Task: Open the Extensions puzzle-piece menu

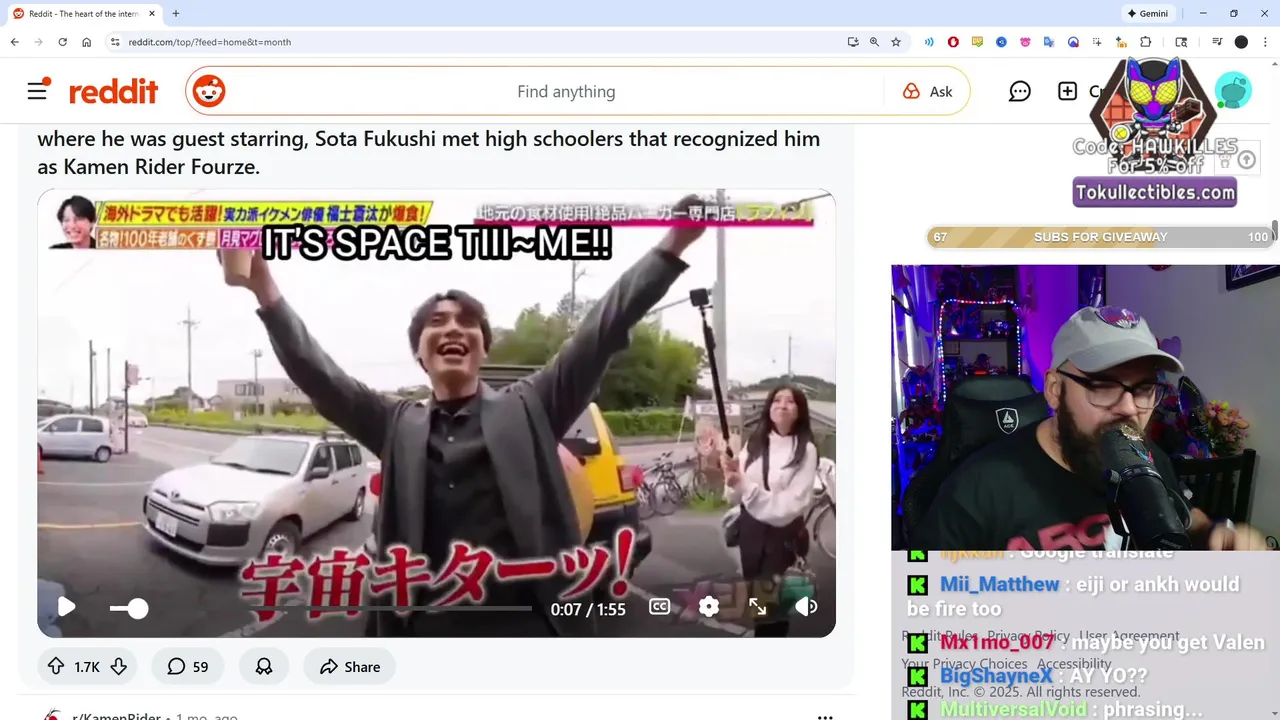Action: [x=1146, y=42]
